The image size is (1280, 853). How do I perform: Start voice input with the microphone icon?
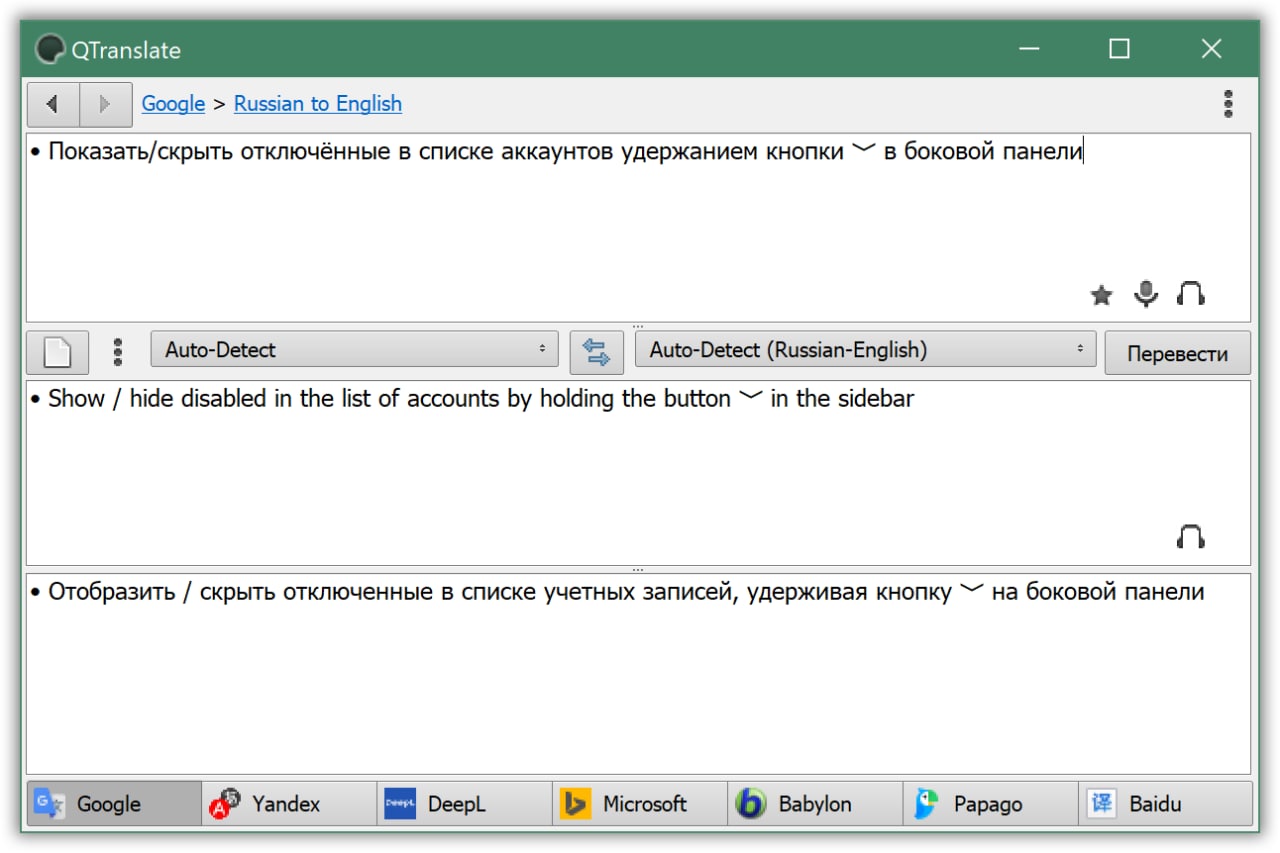[x=1146, y=294]
